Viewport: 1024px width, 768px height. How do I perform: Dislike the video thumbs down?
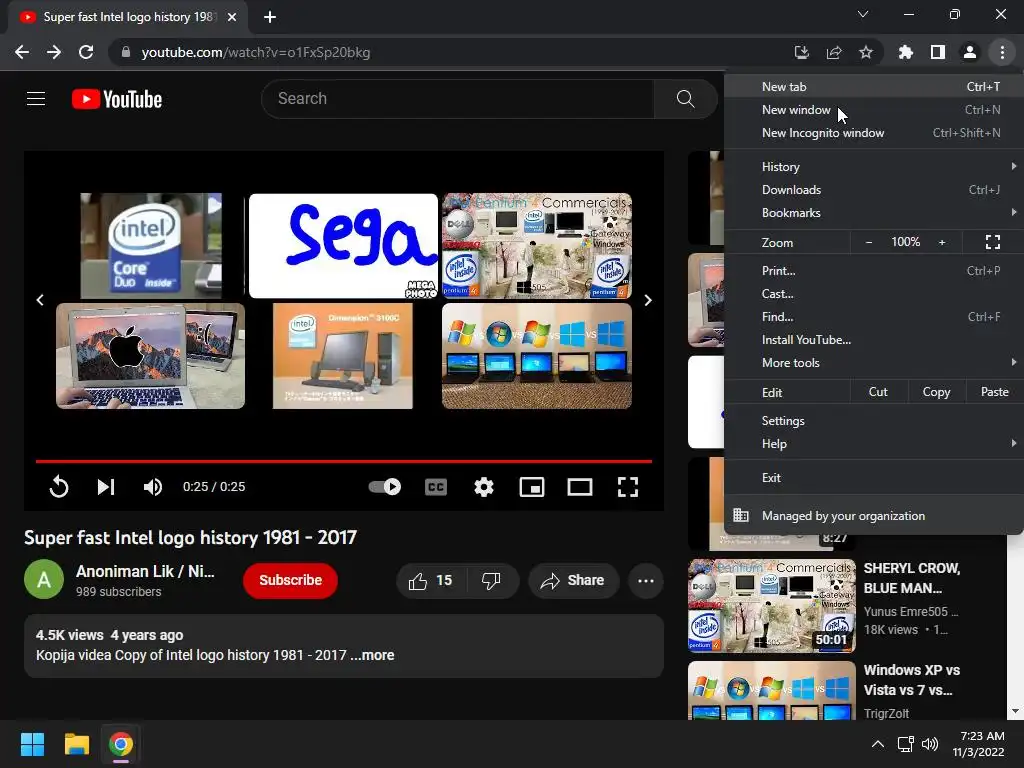coord(491,581)
